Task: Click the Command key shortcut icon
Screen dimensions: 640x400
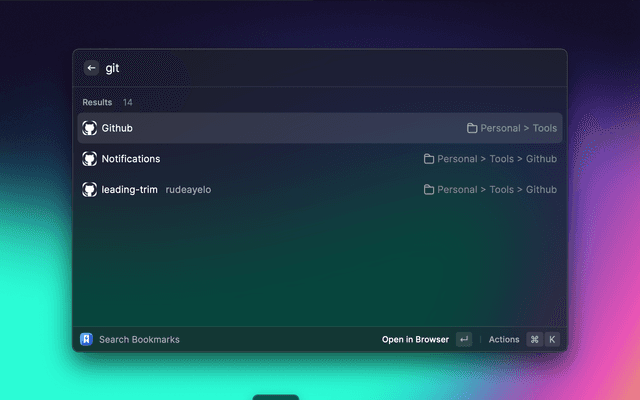Action: click(534, 339)
